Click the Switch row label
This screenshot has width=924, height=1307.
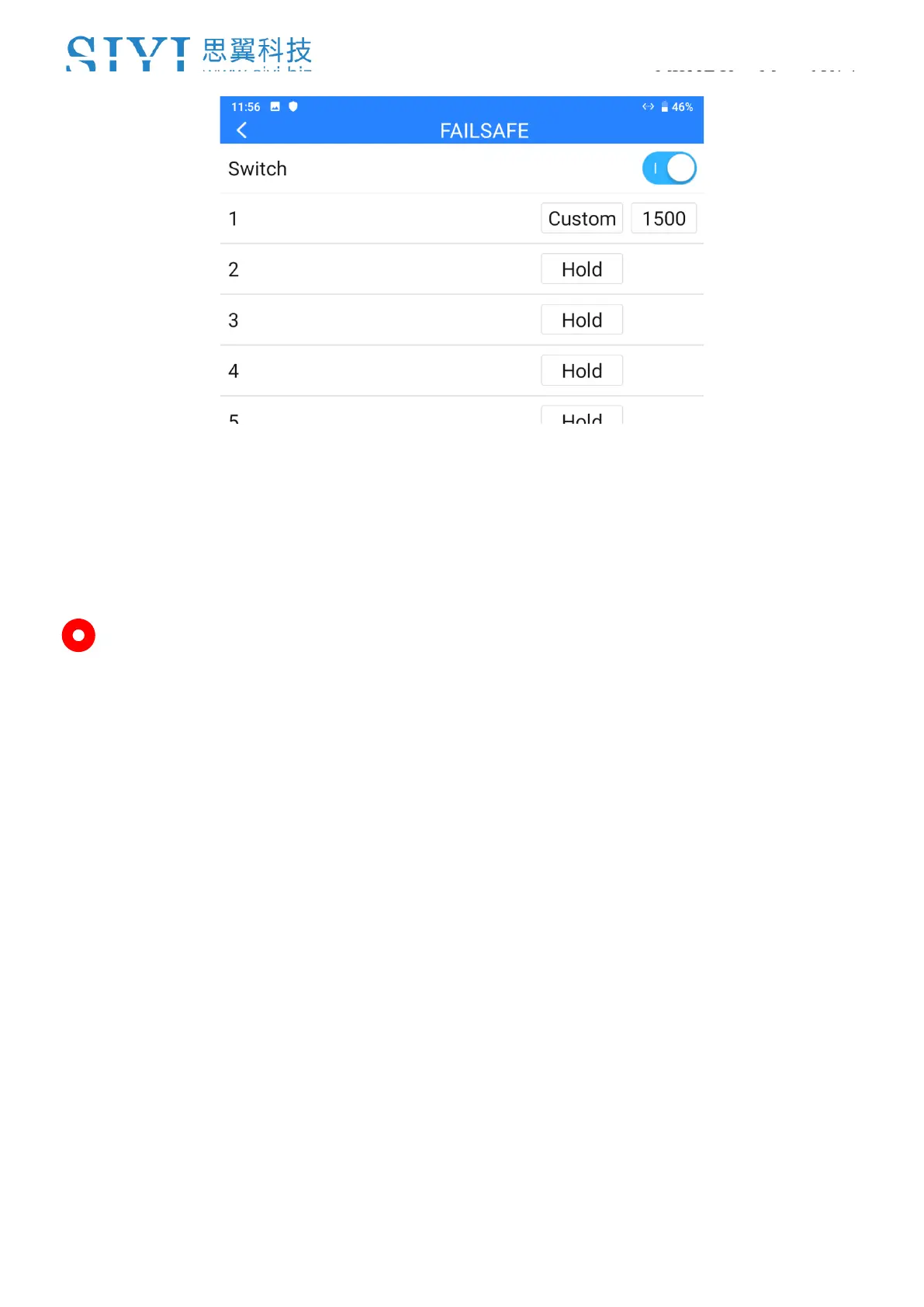click(258, 169)
